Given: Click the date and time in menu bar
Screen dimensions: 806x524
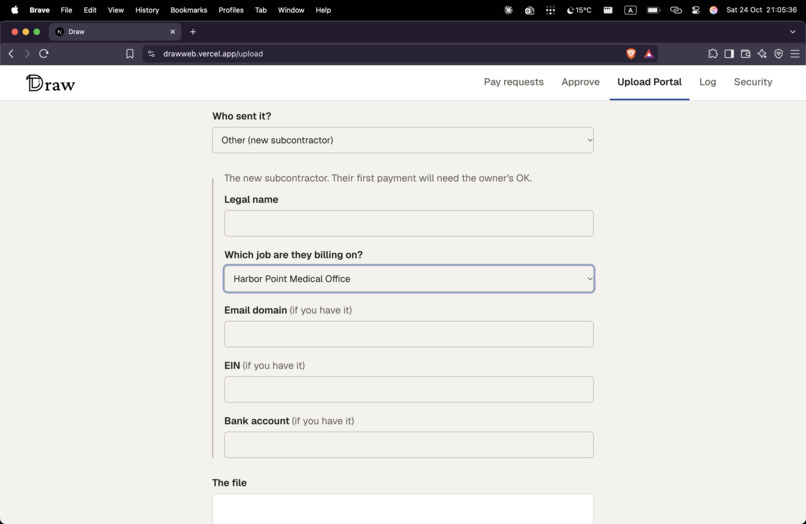Looking at the screenshot, I should point(761,10).
